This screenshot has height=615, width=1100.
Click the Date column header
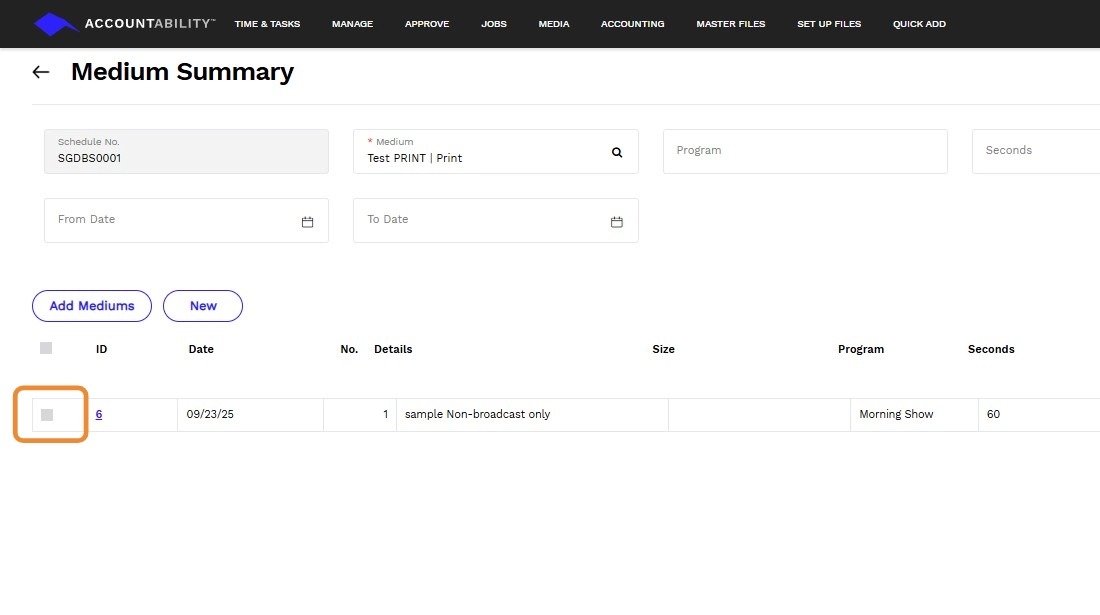201,349
